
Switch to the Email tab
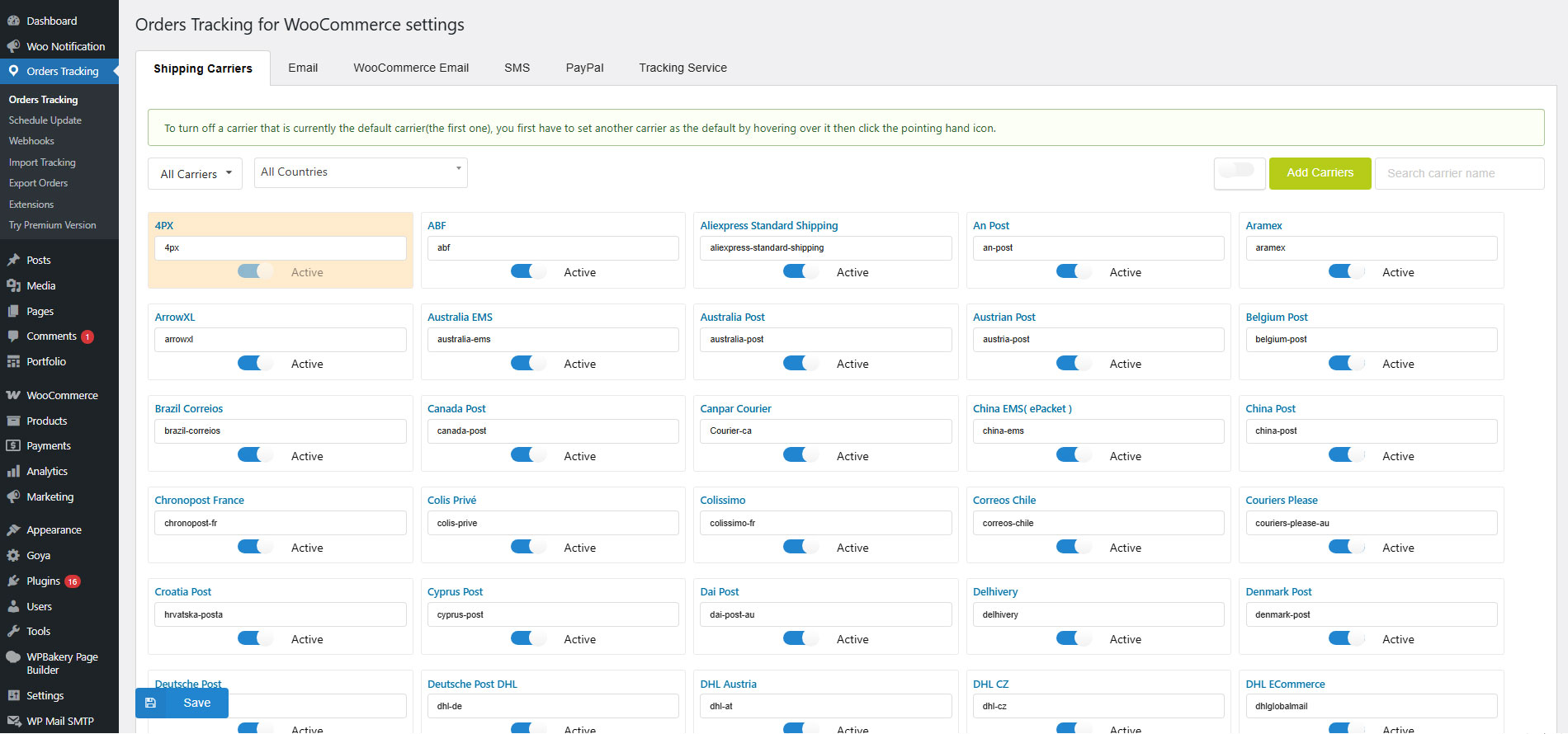pos(303,68)
